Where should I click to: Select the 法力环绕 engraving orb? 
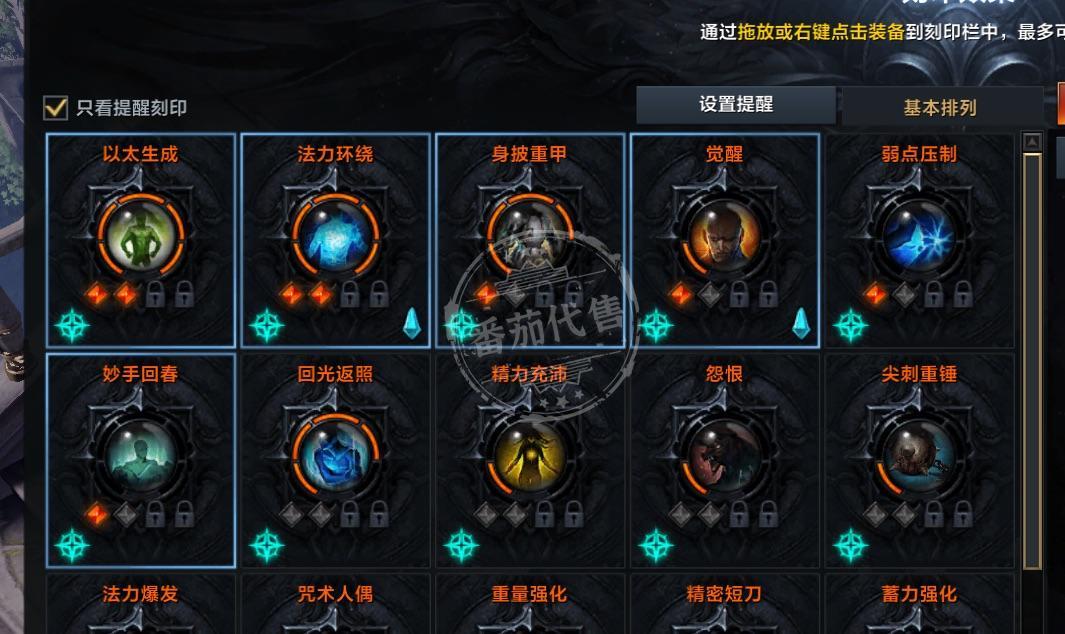tap(336, 234)
